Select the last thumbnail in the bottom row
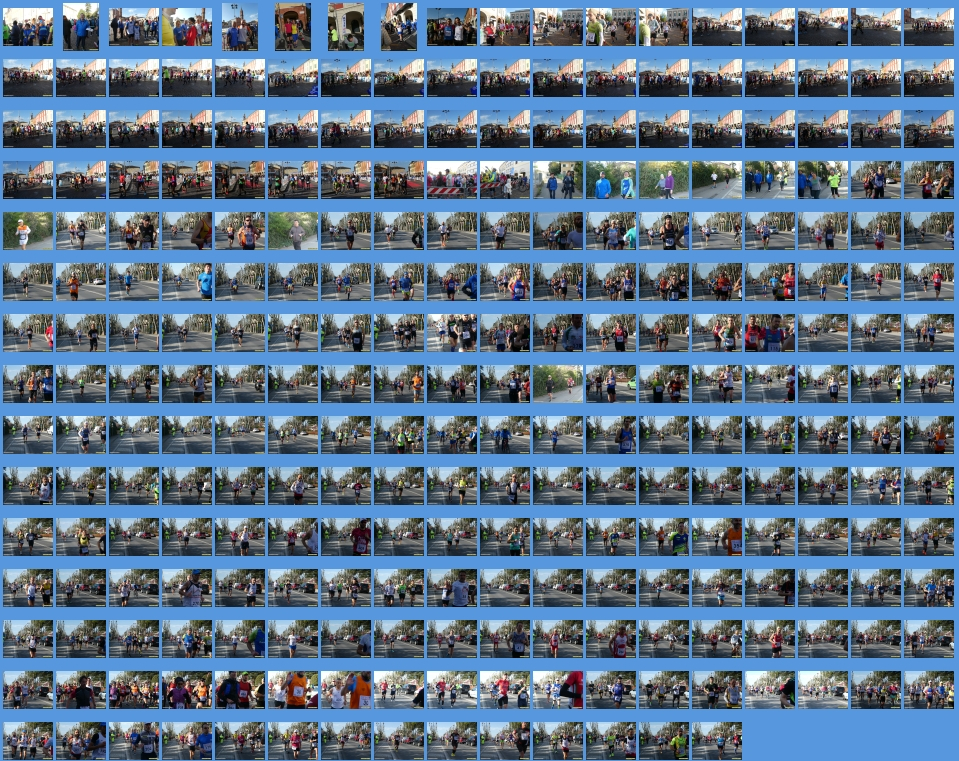Screen dimensions: 959x761 click(x=717, y=741)
